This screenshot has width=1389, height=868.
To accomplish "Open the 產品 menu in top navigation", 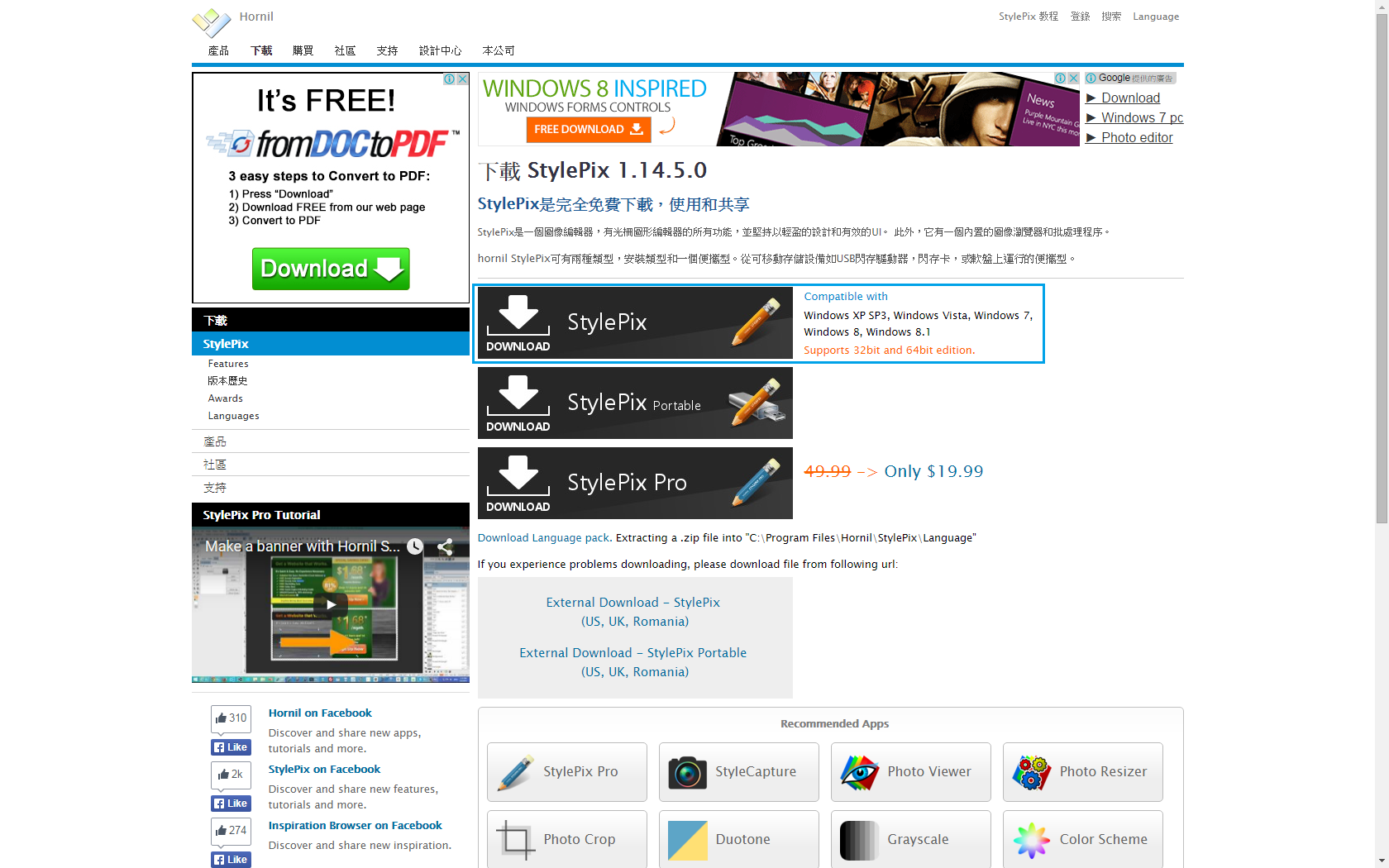I will 218,51.
